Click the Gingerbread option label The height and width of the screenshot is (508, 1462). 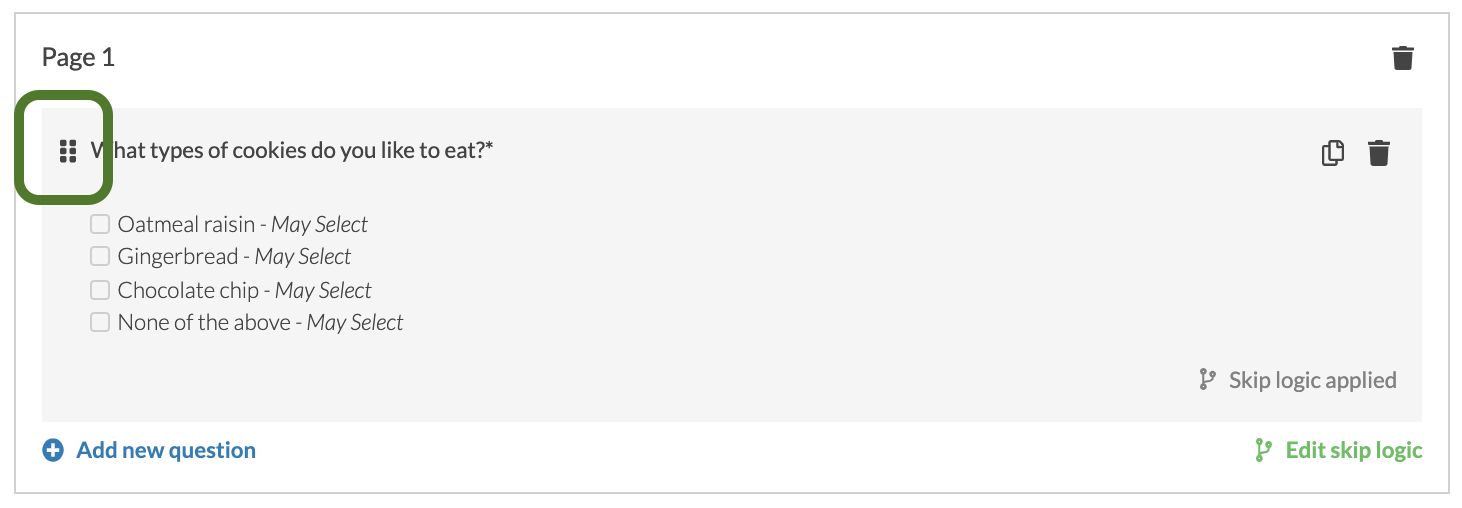pos(178,257)
